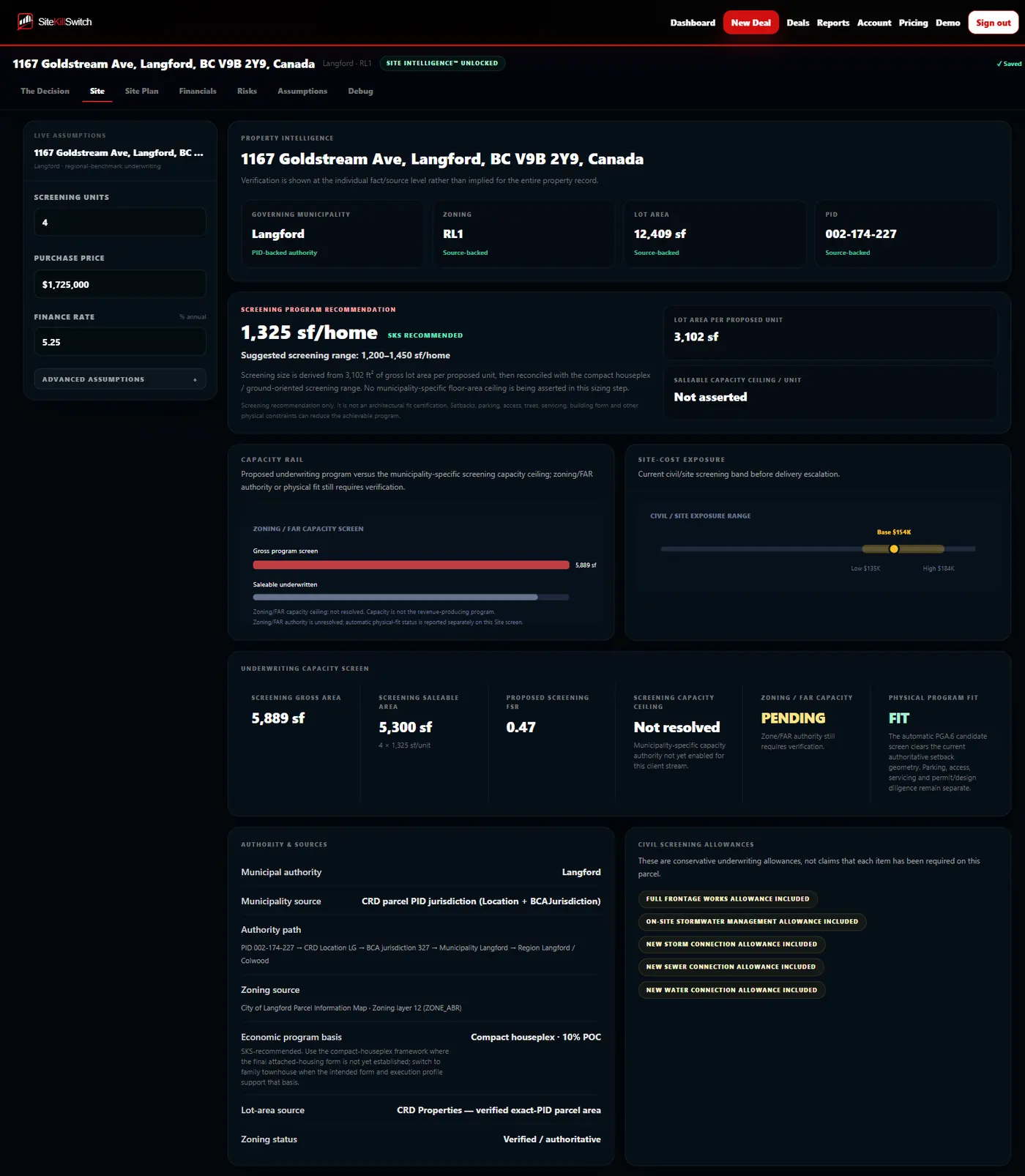This screenshot has width=1025, height=1176.
Task: Start a New Deal
Action: (x=750, y=23)
